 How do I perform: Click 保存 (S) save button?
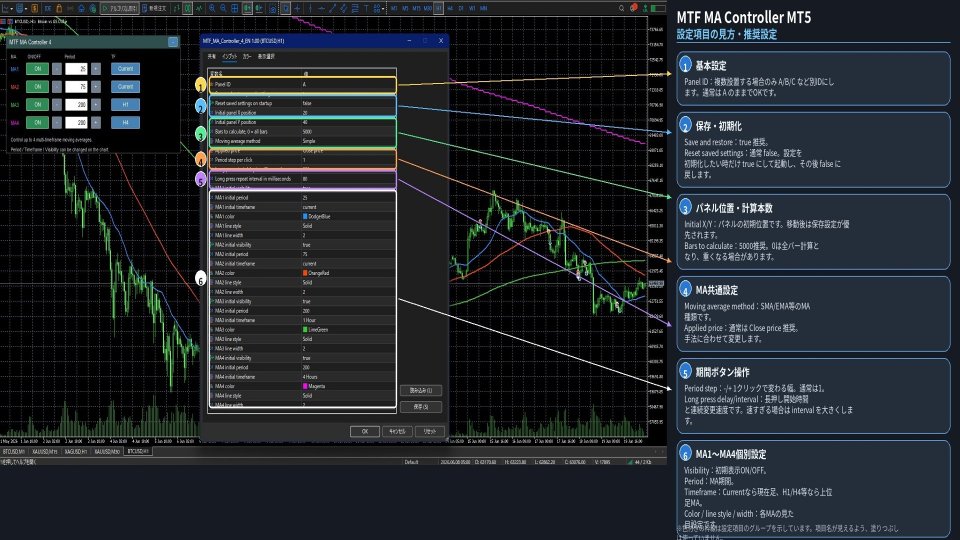pyautogui.click(x=421, y=407)
